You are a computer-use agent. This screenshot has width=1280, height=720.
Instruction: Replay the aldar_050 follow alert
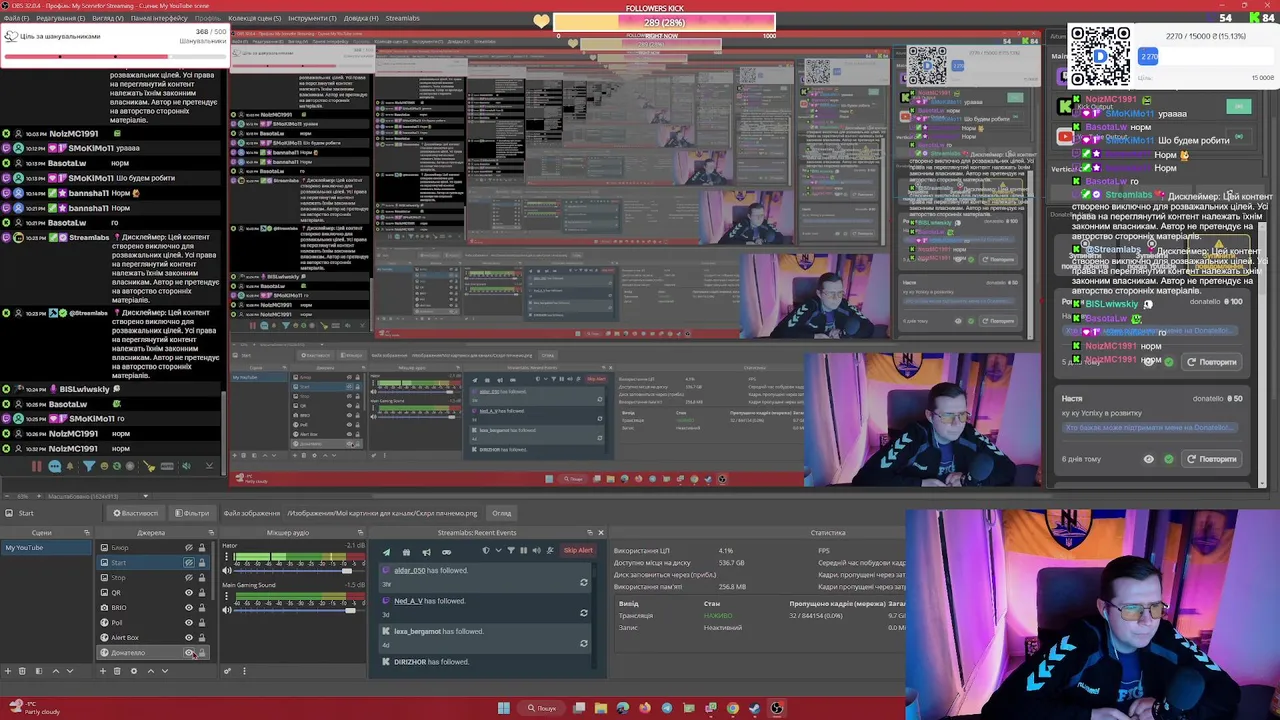[584, 583]
